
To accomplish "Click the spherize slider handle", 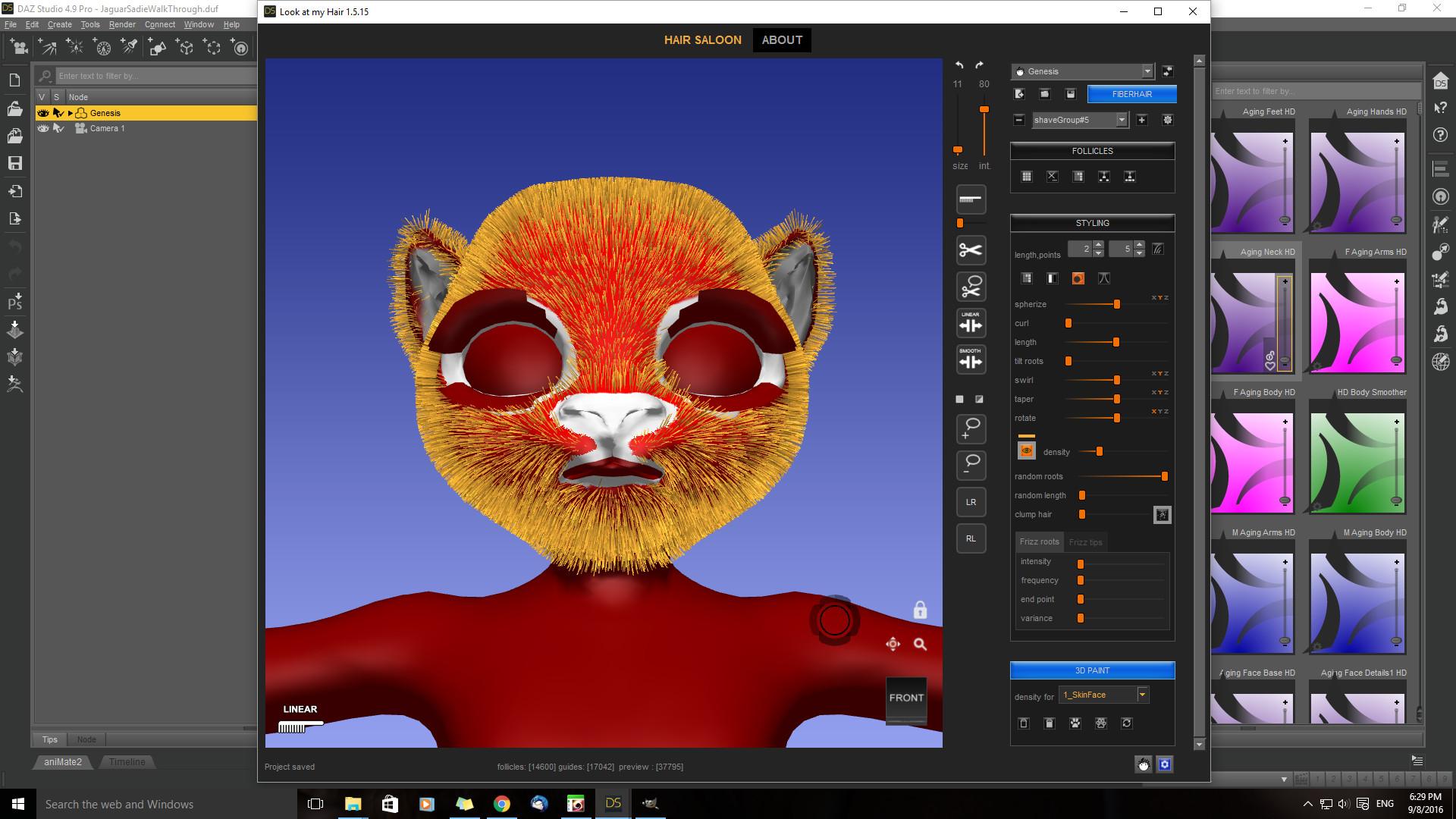I will (x=1116, y=304).
